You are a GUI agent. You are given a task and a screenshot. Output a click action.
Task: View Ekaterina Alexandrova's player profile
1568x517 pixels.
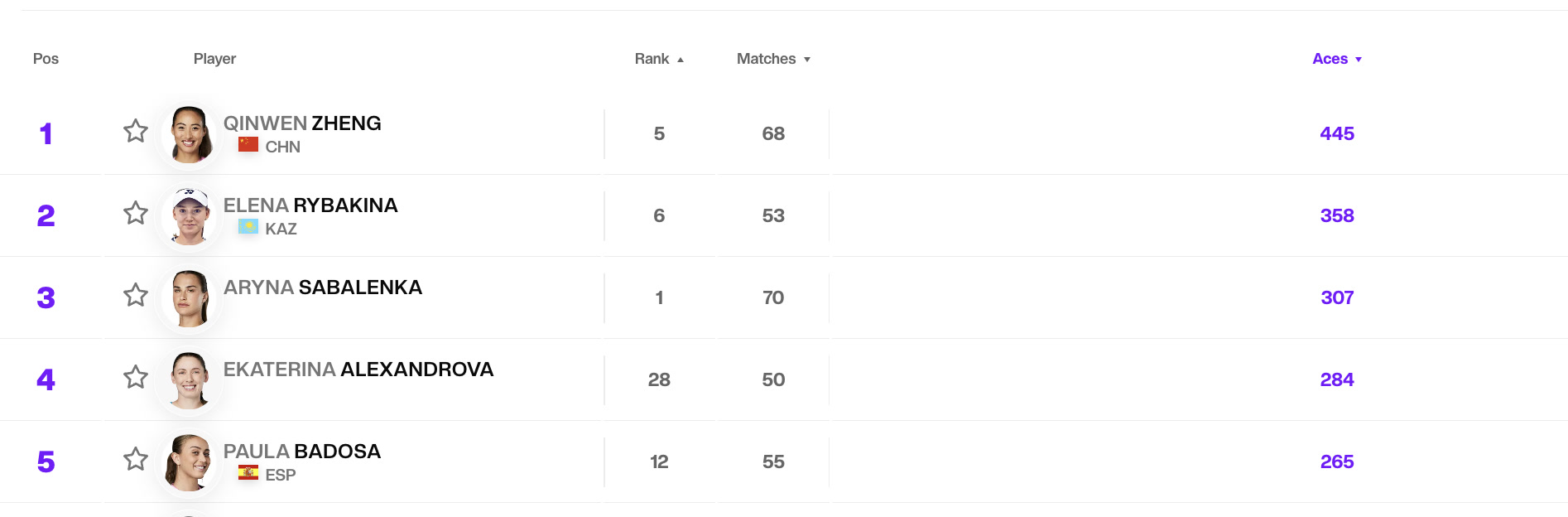(358, 370)
